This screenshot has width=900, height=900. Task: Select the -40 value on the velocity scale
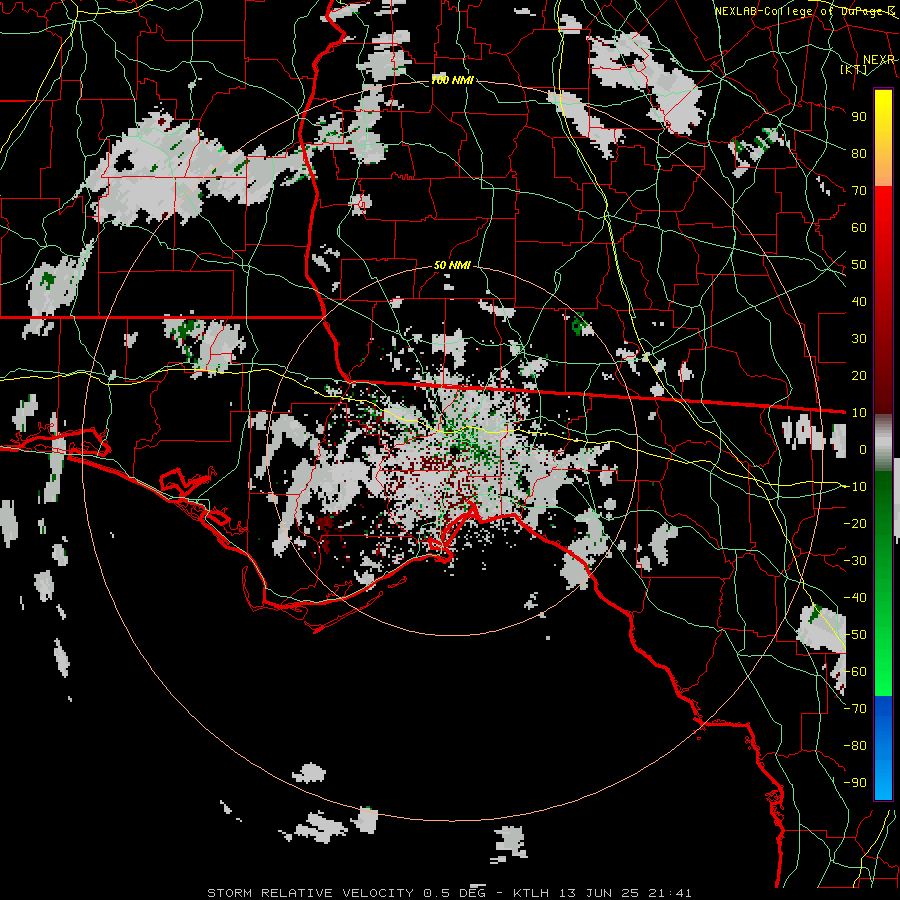tap(855, 598)
